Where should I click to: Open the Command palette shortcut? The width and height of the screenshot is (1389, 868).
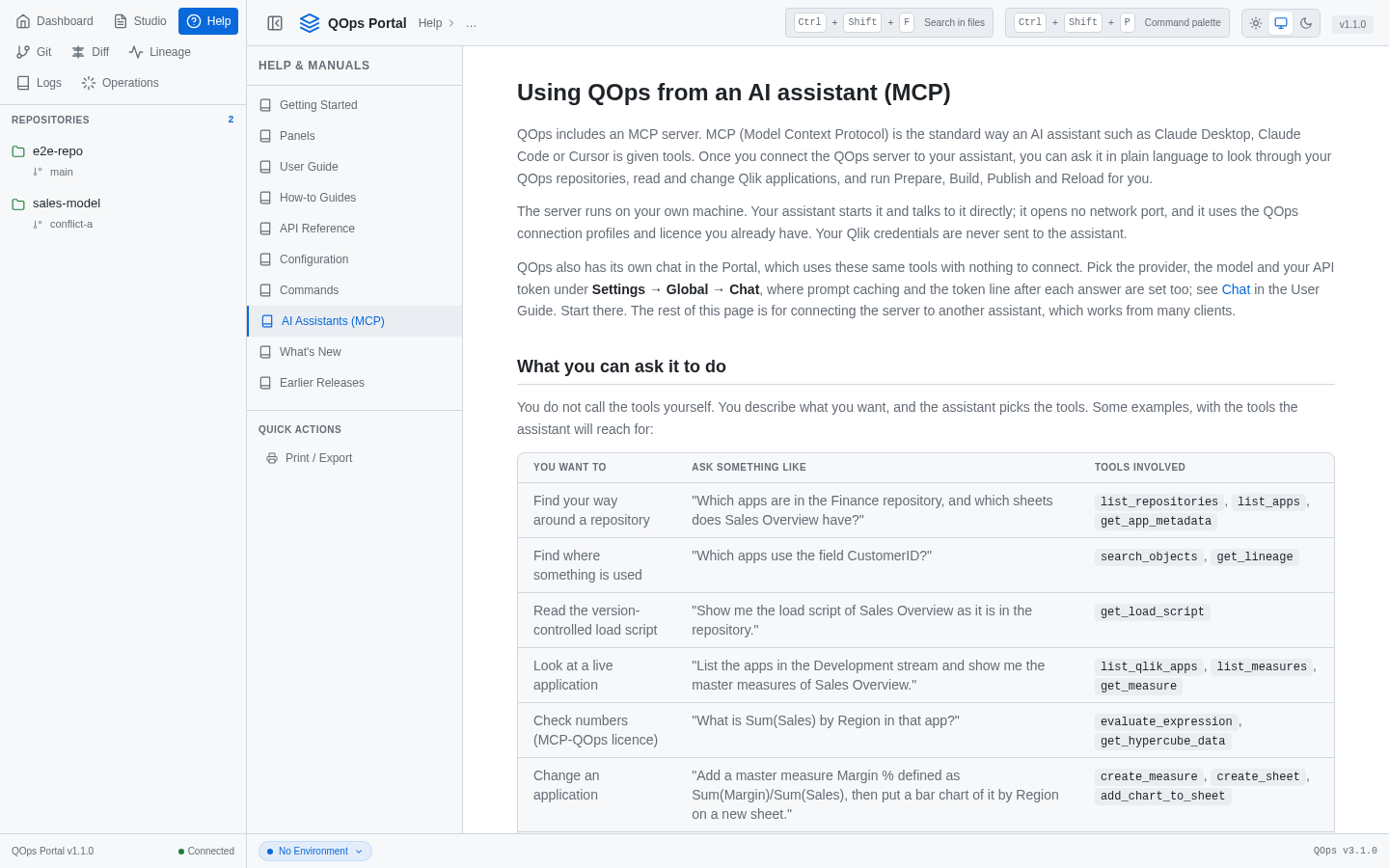point(1117,22)
